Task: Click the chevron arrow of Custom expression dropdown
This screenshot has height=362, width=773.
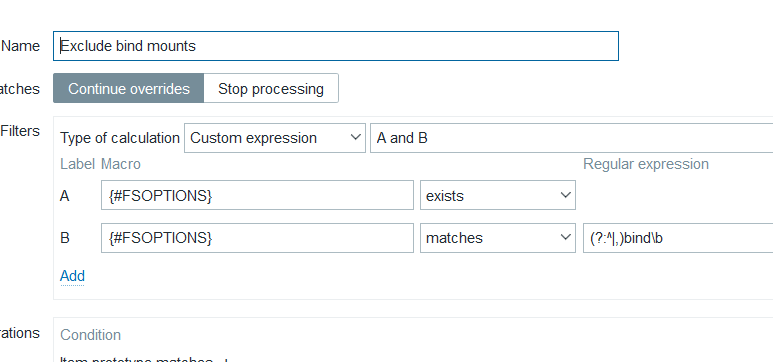Action: pos(355,138)
